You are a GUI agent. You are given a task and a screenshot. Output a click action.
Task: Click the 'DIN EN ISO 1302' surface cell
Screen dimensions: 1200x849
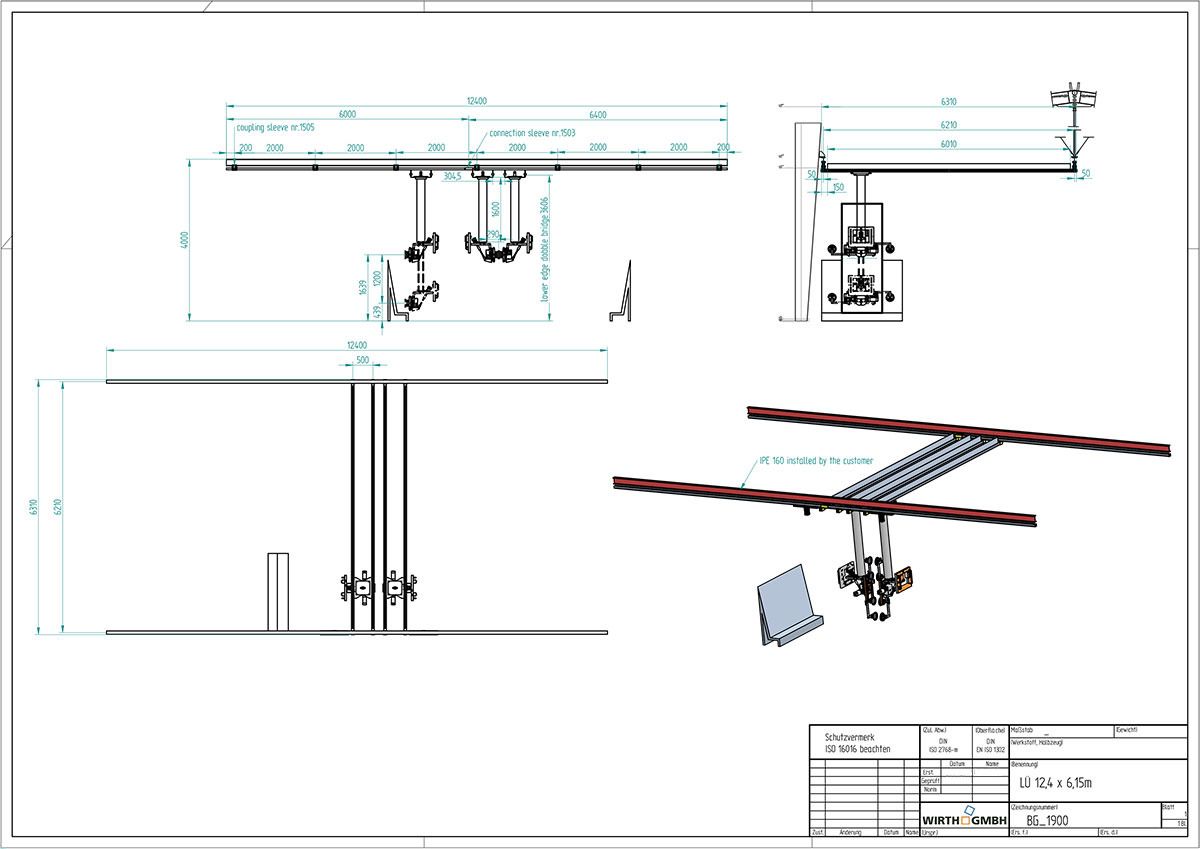coord(990,745)
